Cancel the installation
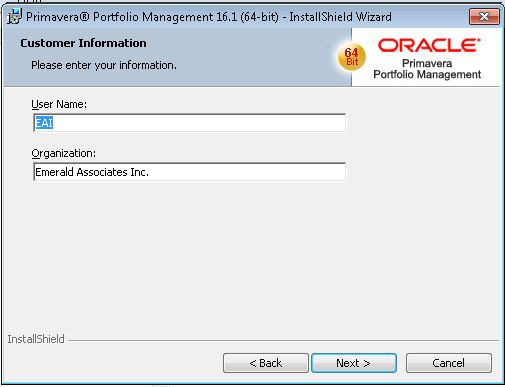This screenshot has height=387, width=505. tap(449, 363)
